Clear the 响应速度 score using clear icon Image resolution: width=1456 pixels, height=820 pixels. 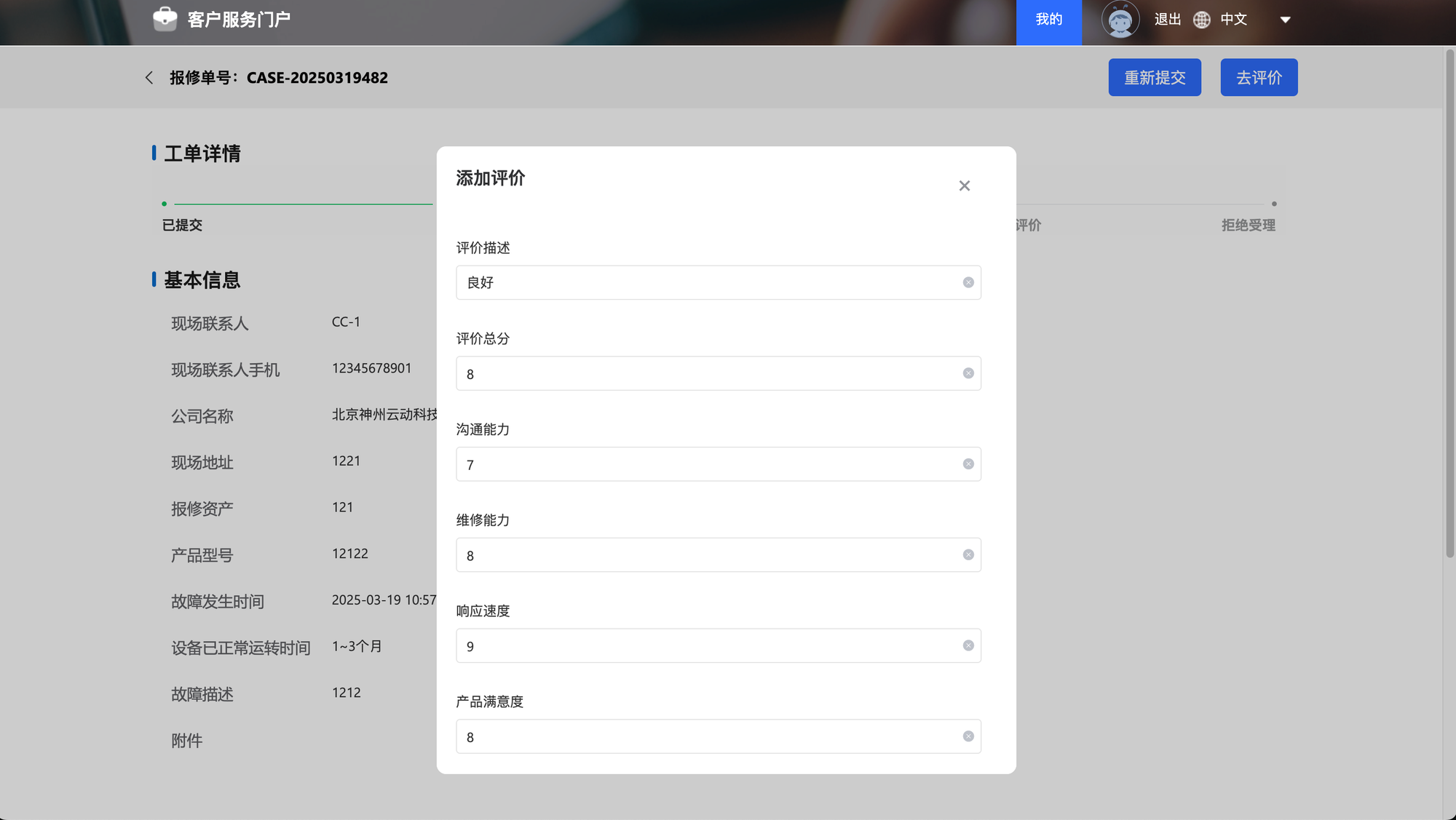pos(968,645)
